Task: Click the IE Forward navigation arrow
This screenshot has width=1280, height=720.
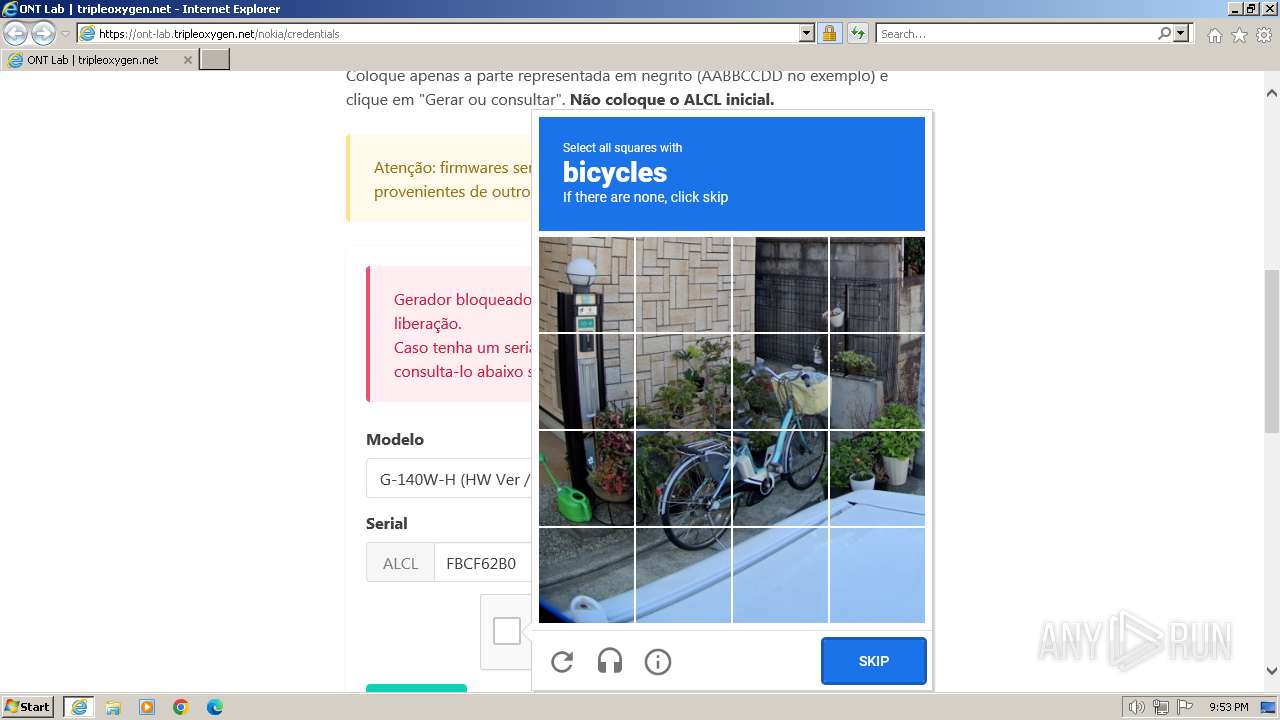Action: [43, 33]
